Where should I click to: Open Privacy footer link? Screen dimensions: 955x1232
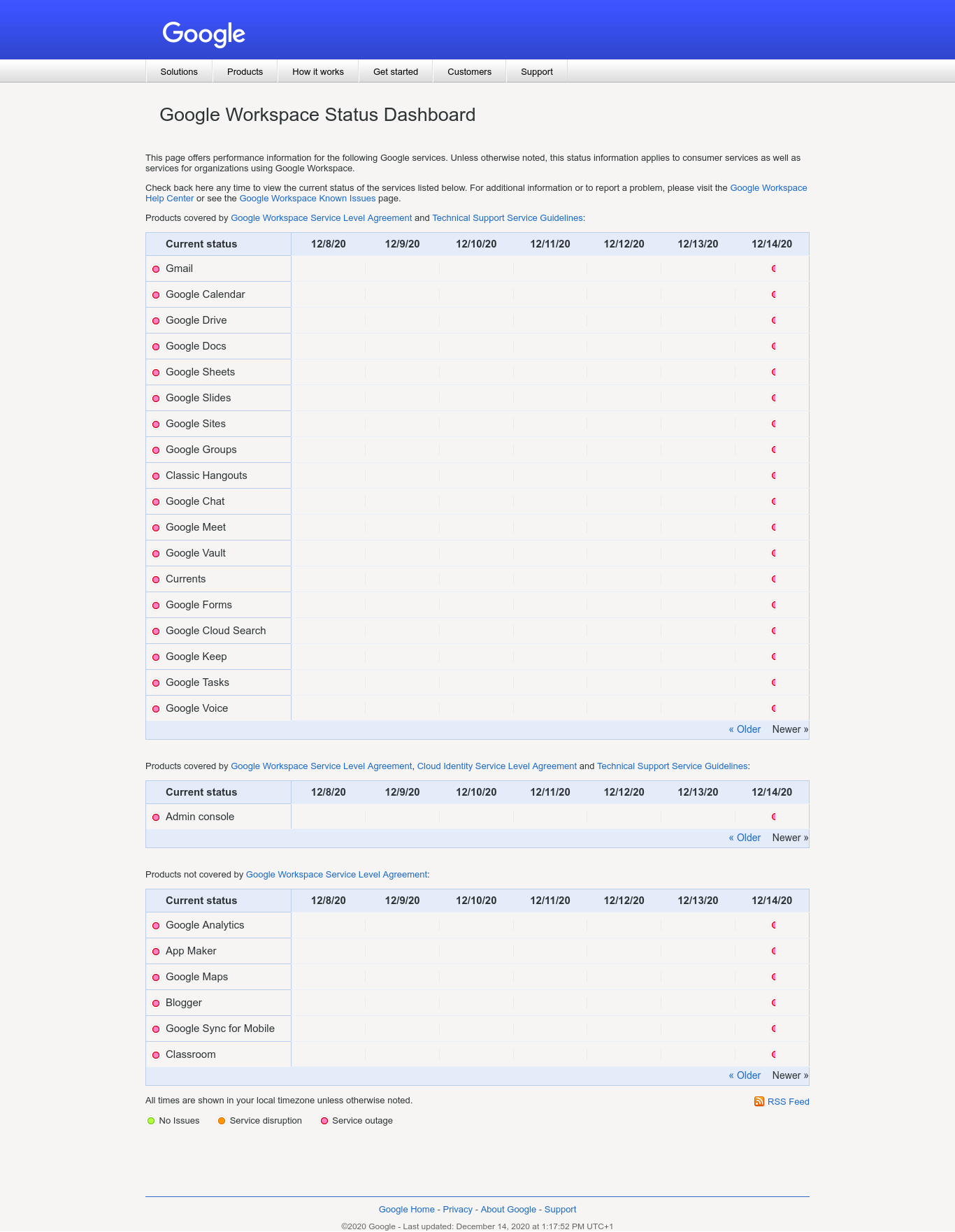coord(458,1209)
